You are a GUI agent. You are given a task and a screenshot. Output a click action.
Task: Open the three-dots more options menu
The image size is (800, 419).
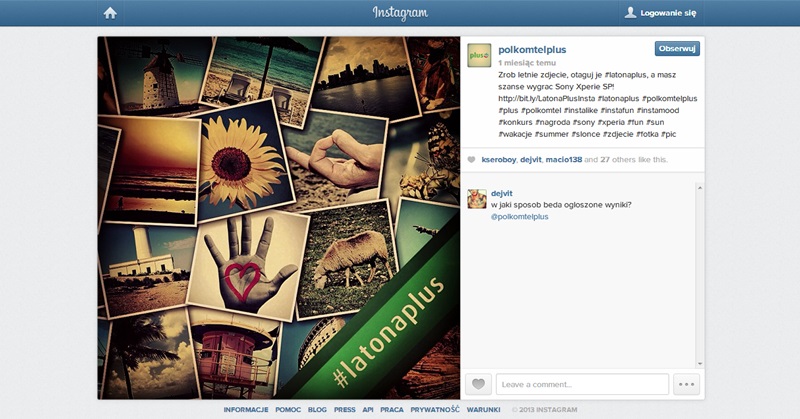point(686,384)
